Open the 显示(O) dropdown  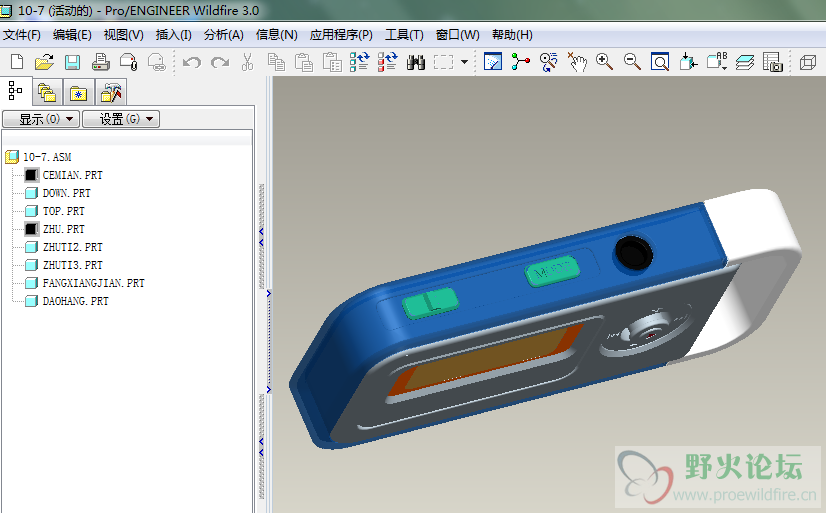coord(41,119)
